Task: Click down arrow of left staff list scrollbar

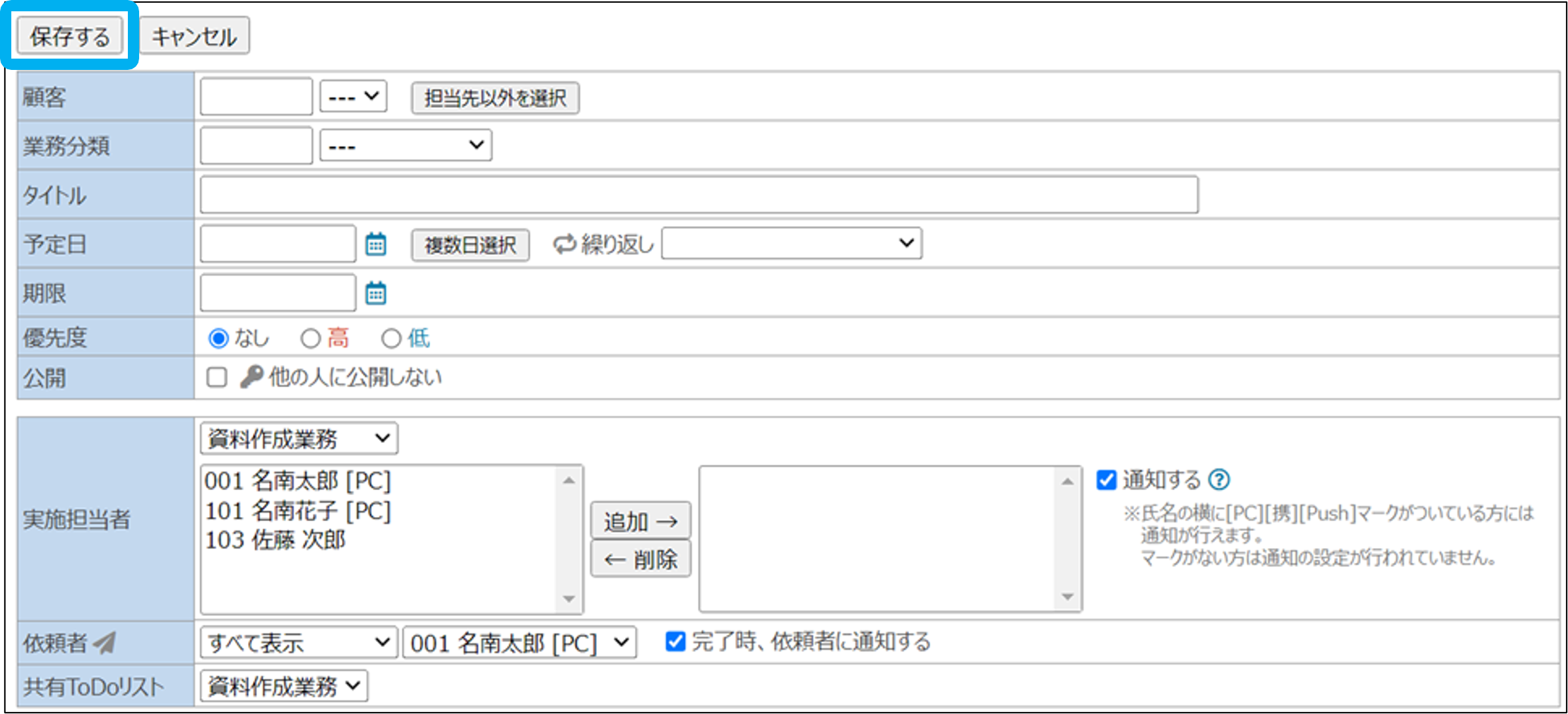Action: (x=569, y=599)
